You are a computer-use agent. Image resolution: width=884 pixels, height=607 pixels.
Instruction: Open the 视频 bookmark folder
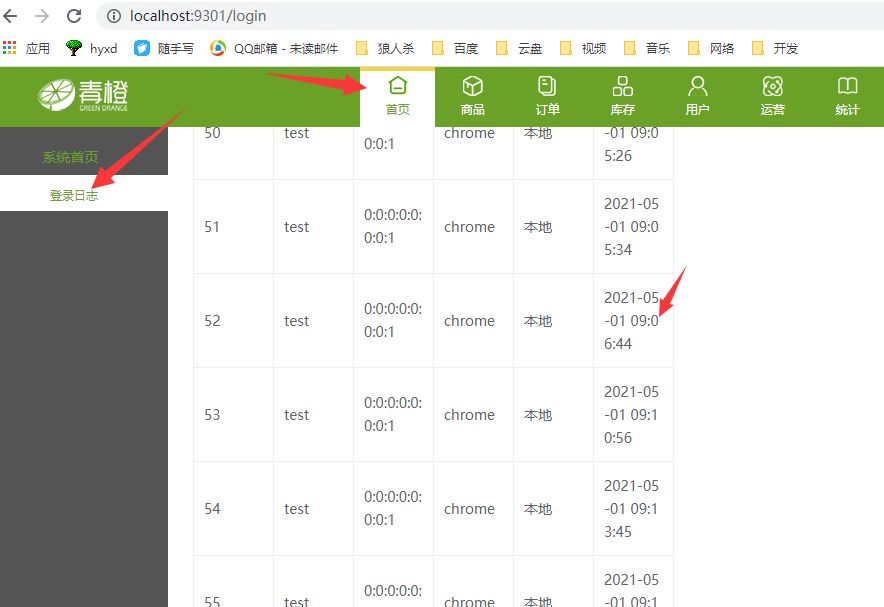coord(583,48)
